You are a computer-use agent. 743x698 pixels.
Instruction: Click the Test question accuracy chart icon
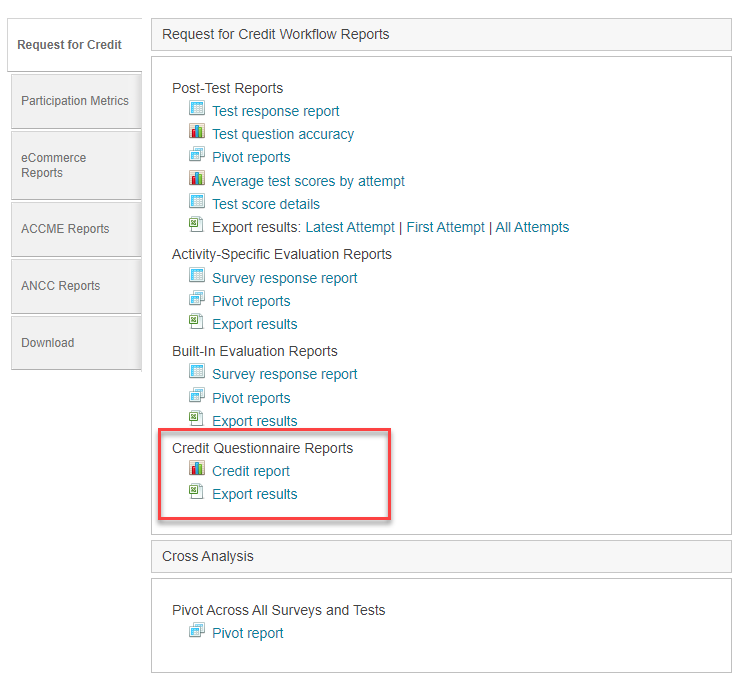tap(197, 131)
